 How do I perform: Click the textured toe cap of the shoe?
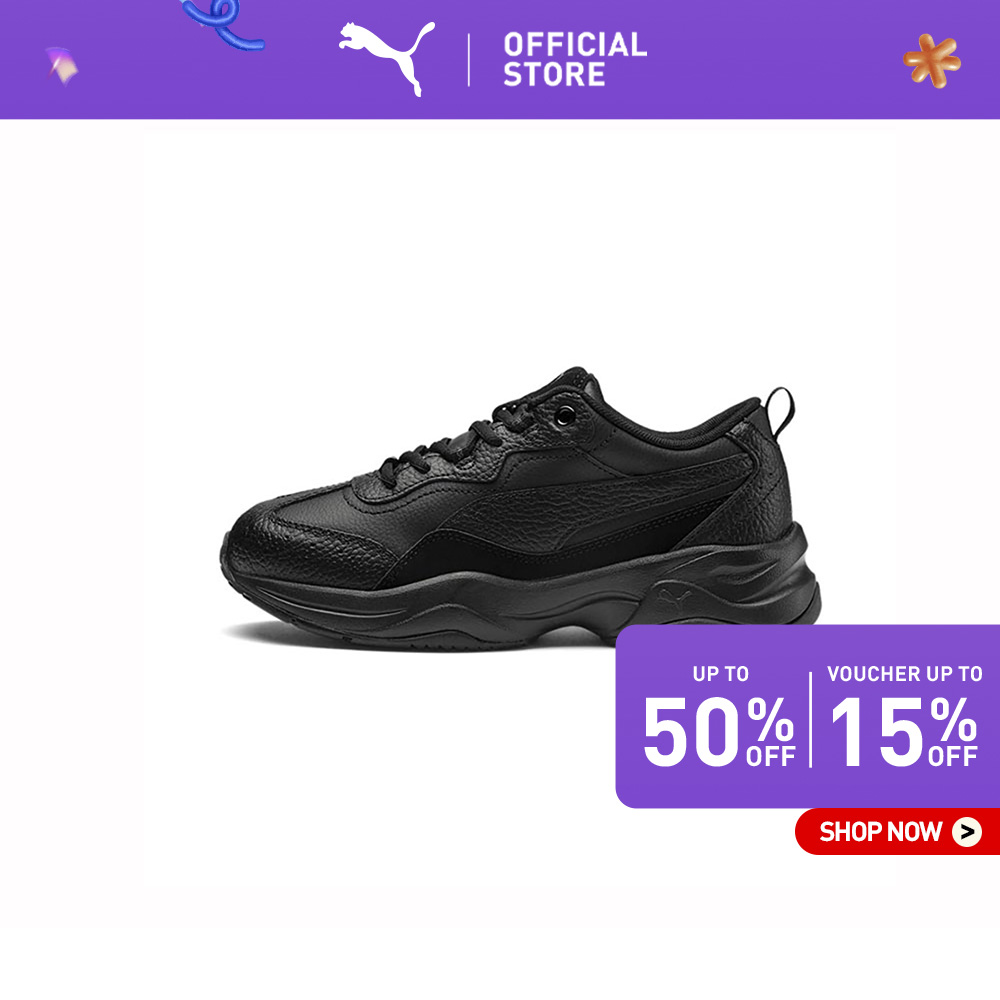tap(300, 542)
